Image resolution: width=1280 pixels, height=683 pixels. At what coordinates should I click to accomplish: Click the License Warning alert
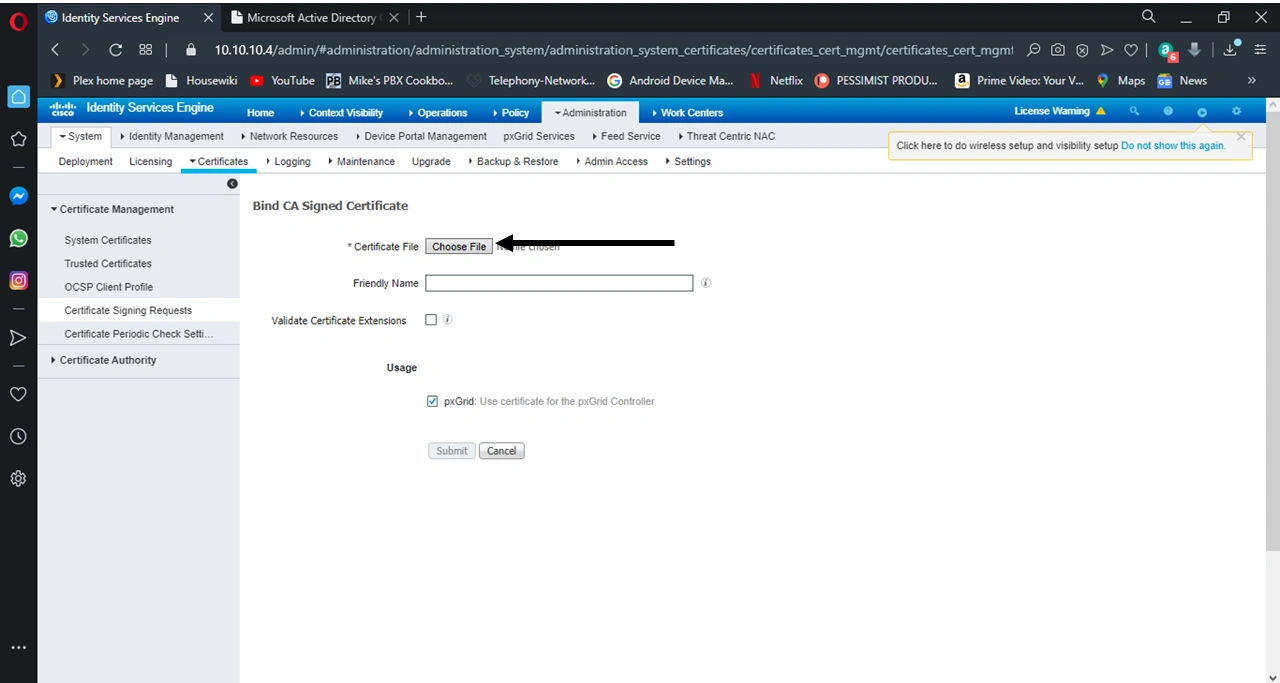click(x=1060, y=111)
